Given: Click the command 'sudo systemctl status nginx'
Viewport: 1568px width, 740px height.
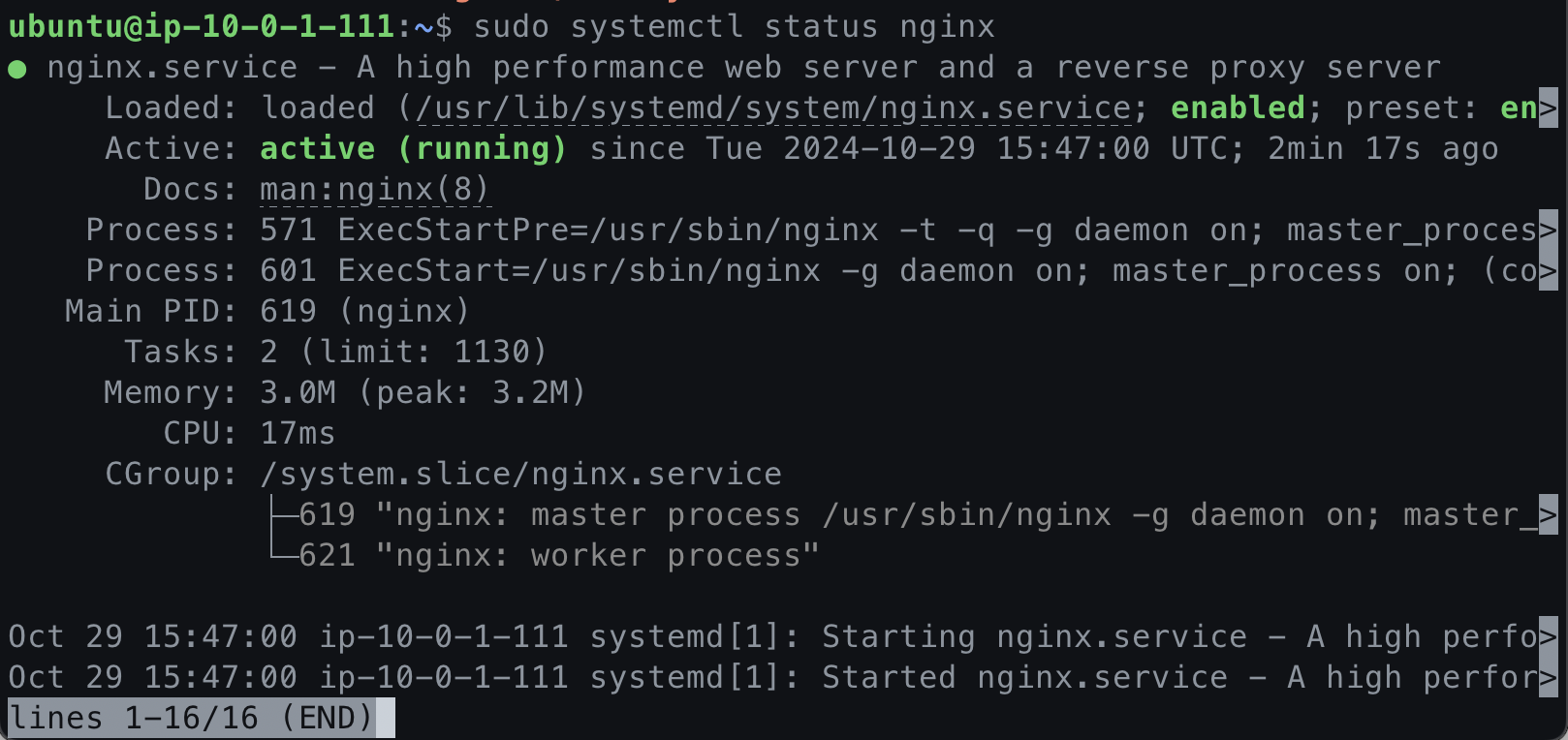Looking at the screenshot, I should (x=734, y=26).
